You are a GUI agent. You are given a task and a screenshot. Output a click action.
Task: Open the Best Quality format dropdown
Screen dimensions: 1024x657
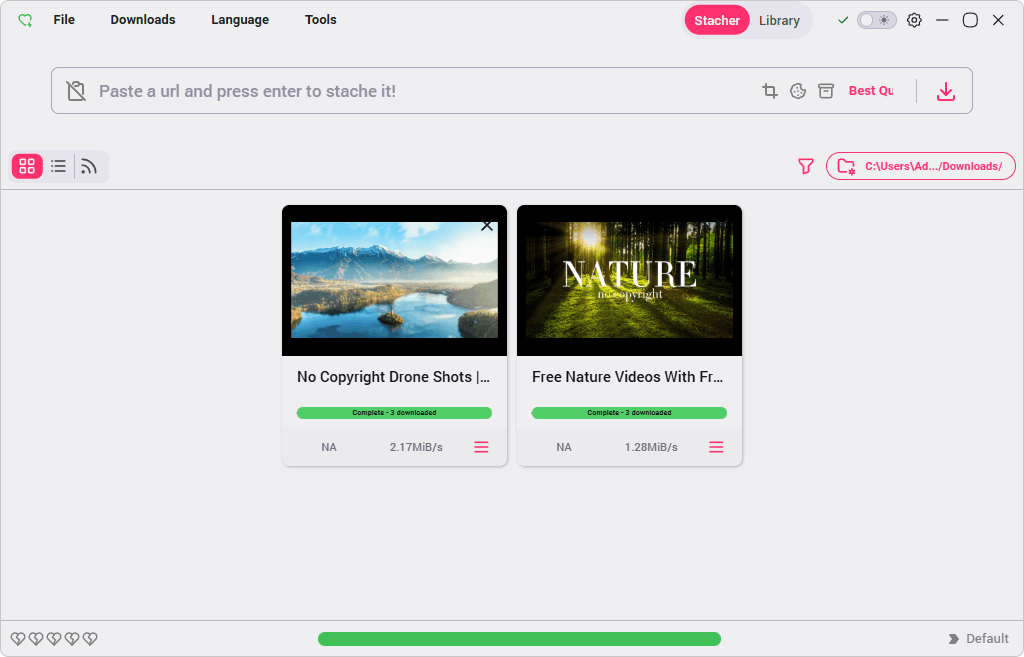tap(871, 91)
